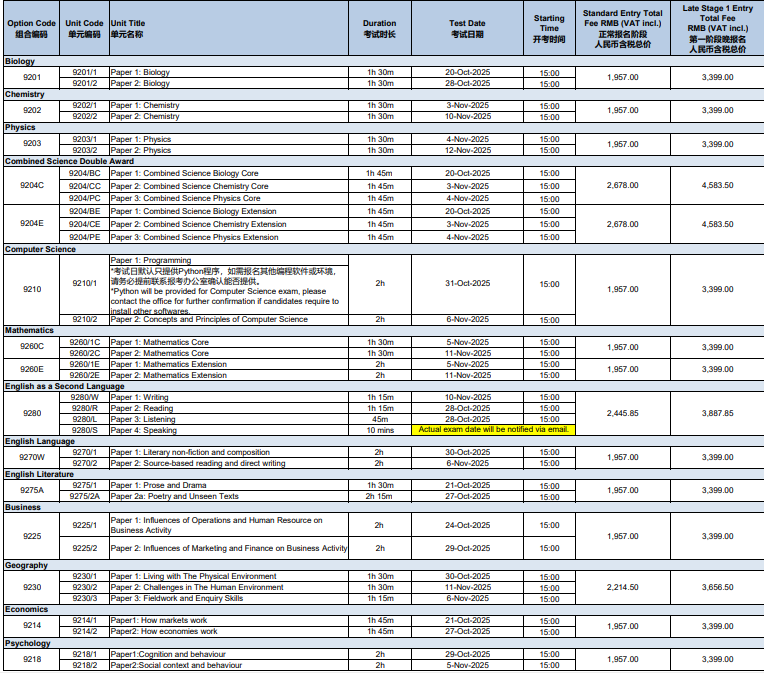Click fee value '2,445.85'
The height and width of the screenshot is (675, 764).
[x=623, y=413]
